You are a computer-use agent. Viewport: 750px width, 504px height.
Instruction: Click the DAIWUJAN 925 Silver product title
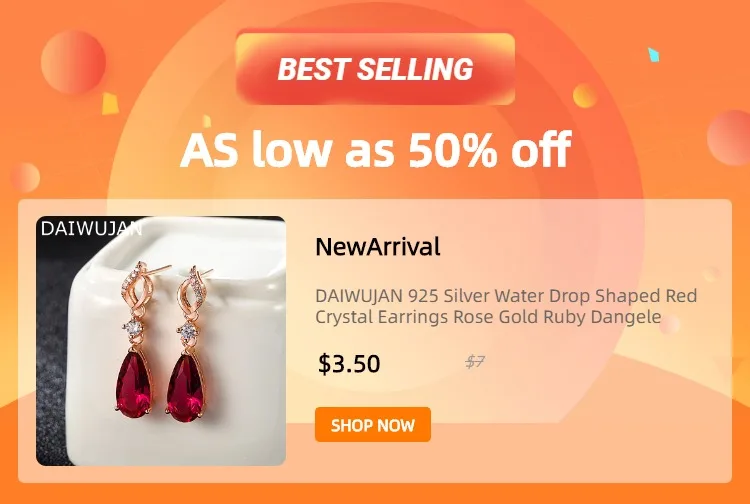point(506,306)
